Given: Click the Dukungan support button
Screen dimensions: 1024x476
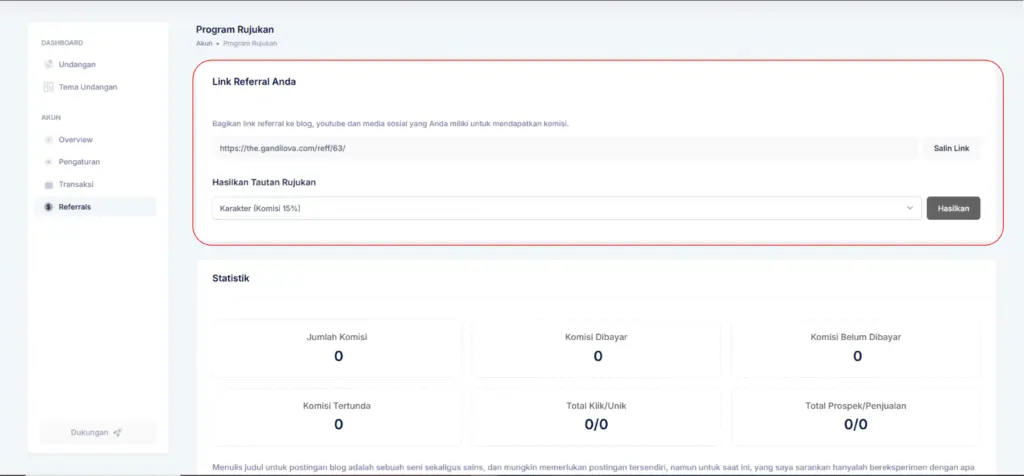Looking at the screenshot, I should [97, 432].
